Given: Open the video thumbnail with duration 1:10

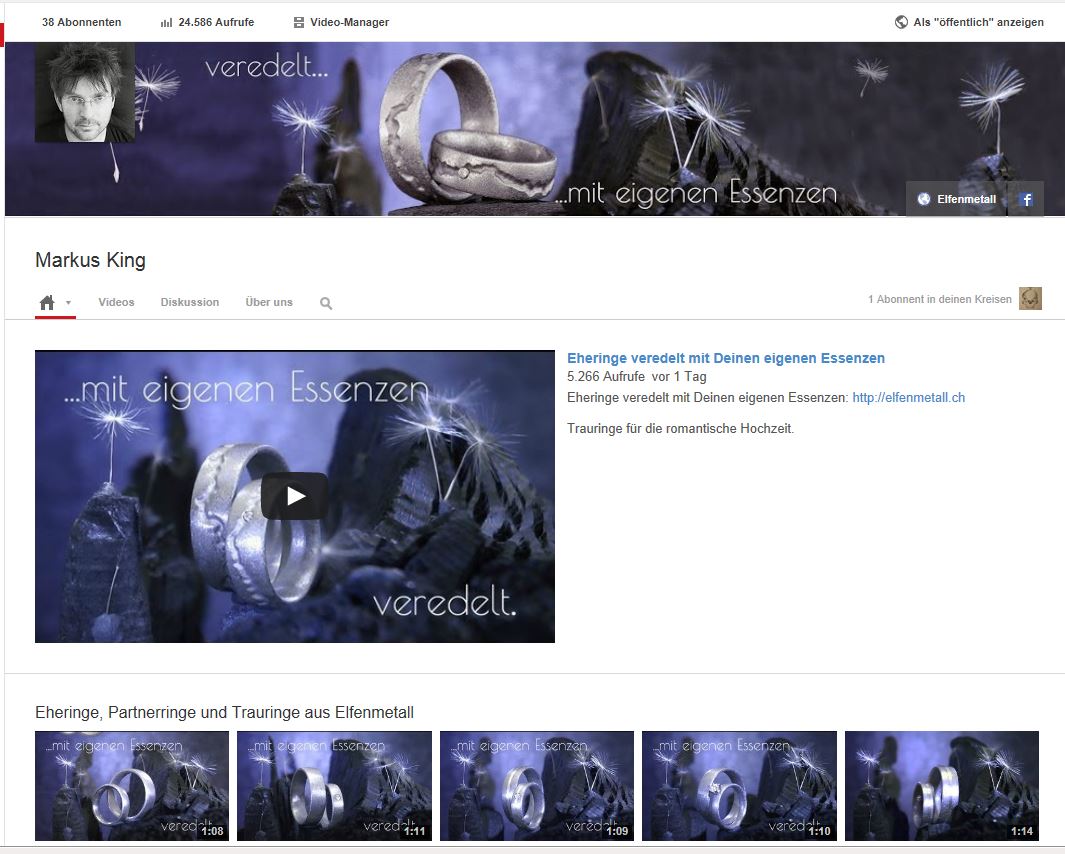Looking at the screenshot, I should pyautogui.click(x=739, y=786).
